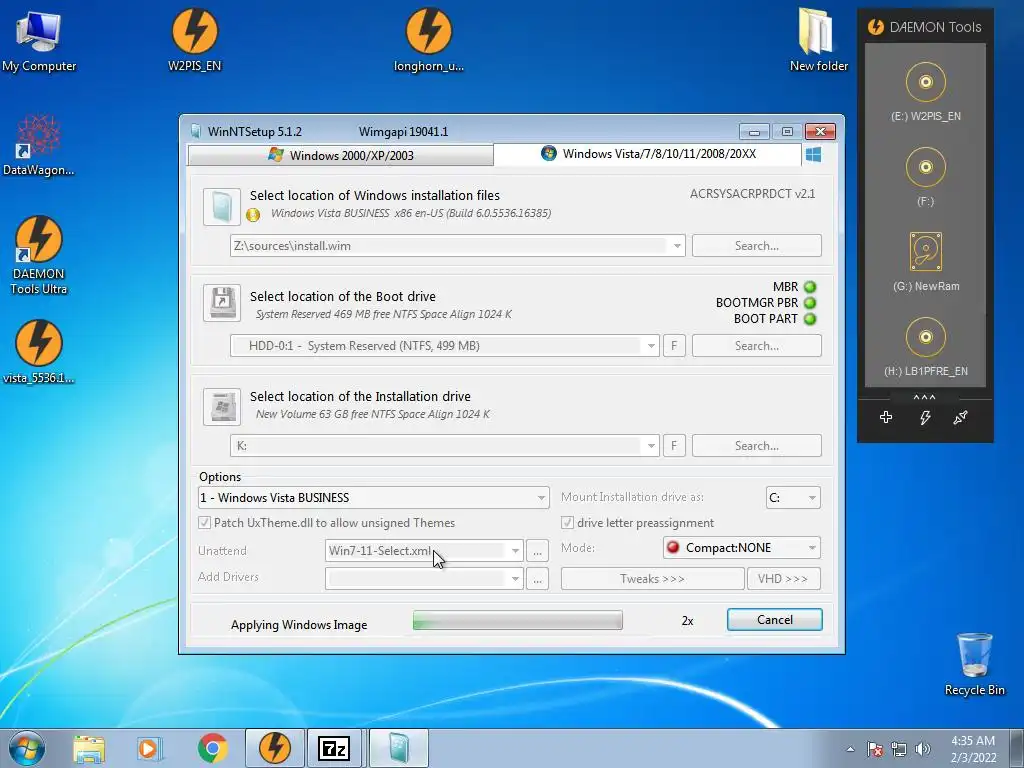Open Tweaks >>> options
This screenshot has width=1024, height=768.
tap(652, 579)
